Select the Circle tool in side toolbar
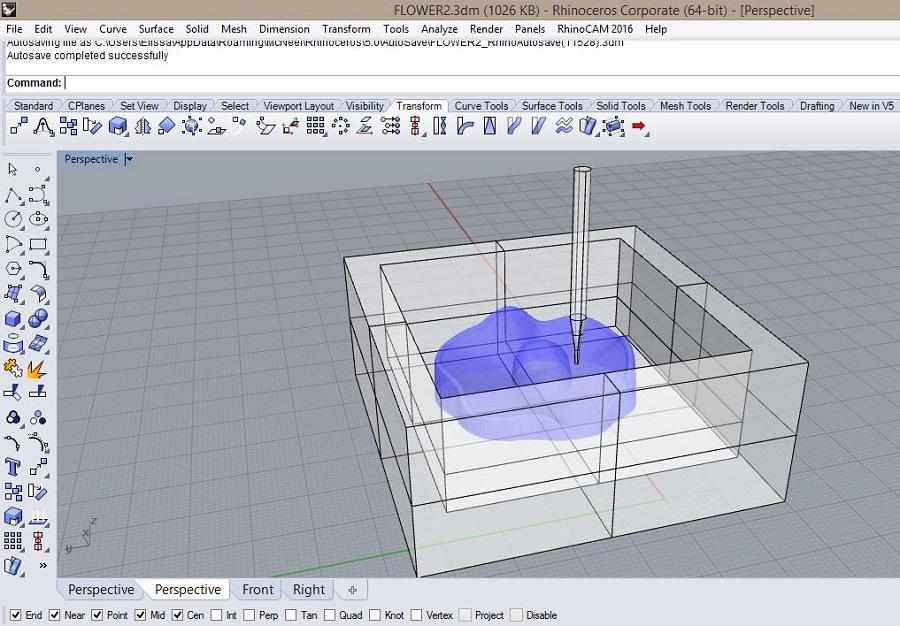 coord(13,219)
